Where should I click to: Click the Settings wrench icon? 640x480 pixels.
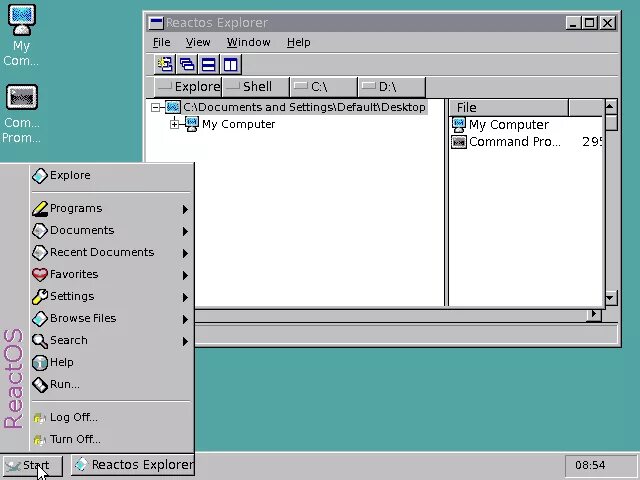pos(40,296)
